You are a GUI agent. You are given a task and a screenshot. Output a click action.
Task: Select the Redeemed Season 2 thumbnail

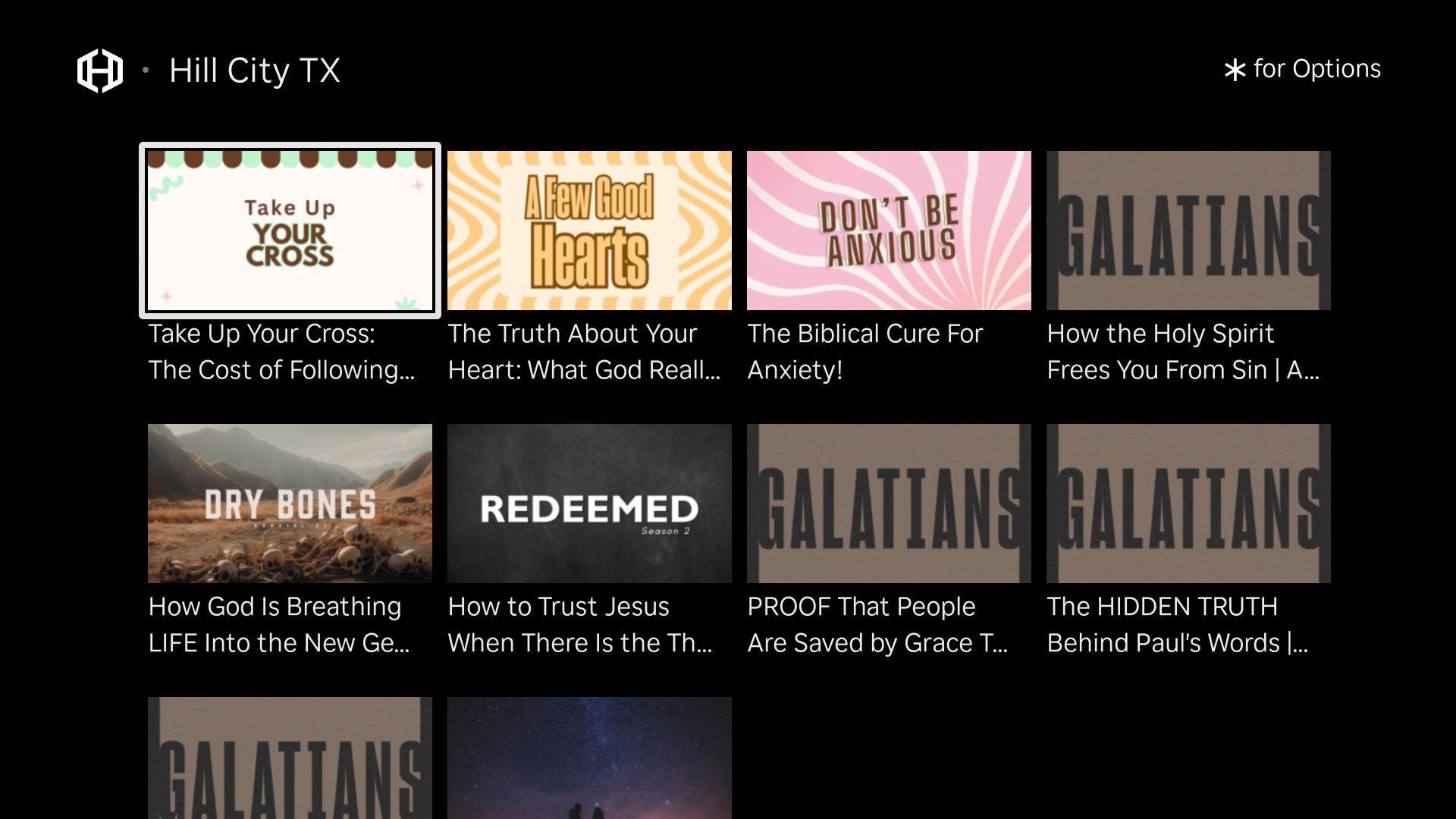click(589, 504)
